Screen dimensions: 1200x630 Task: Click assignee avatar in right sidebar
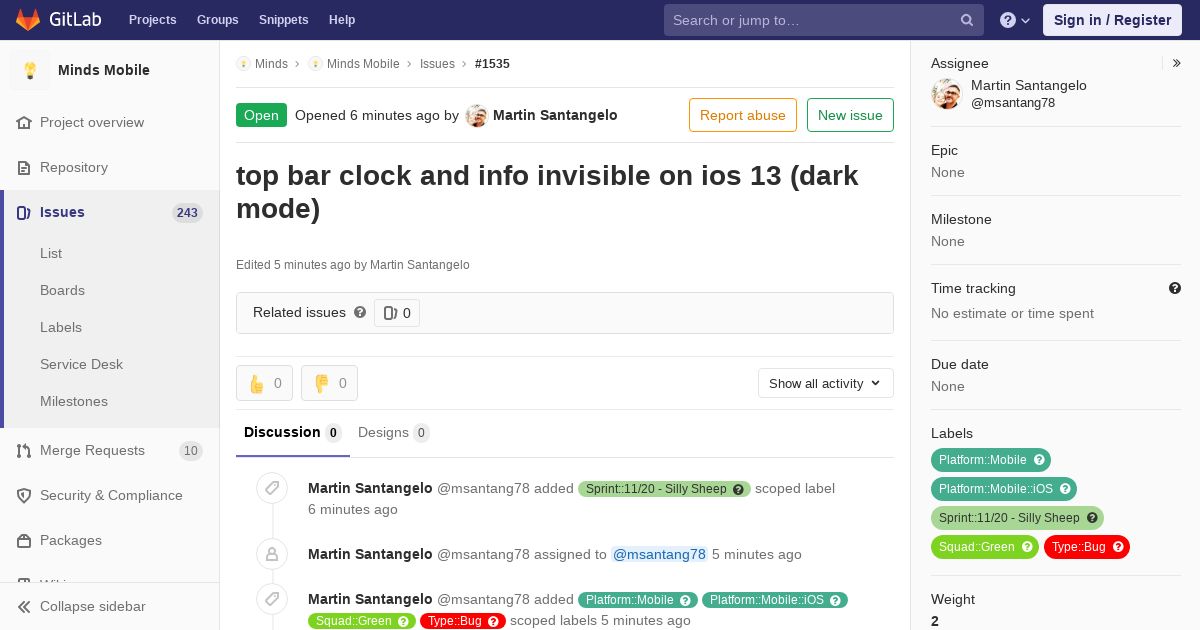(x=946, y=94)
